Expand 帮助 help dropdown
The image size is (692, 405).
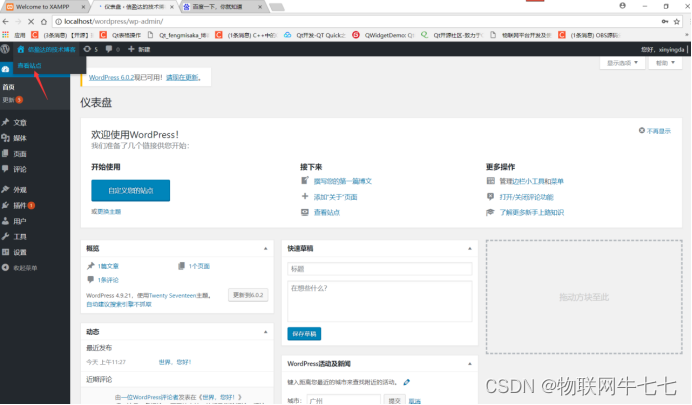click(665, 63)
